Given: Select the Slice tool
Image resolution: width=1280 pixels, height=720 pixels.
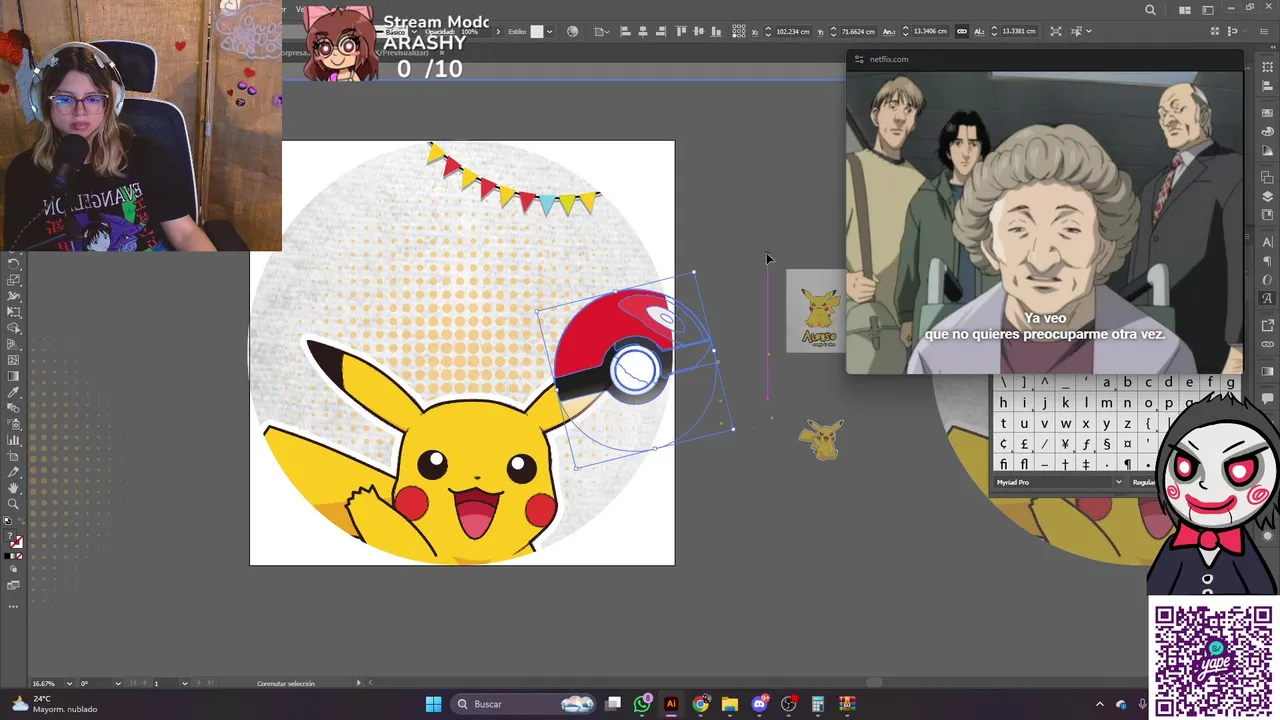Looking at the screenshot, I should (x=14, y=472).
